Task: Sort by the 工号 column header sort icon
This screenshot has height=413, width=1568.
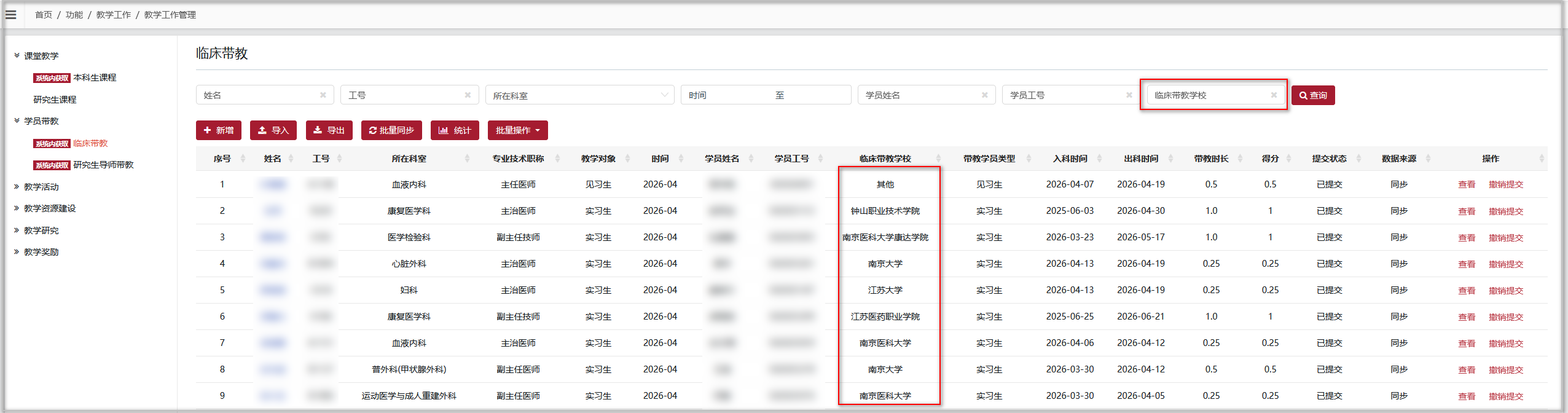Action: pos(339,159)
